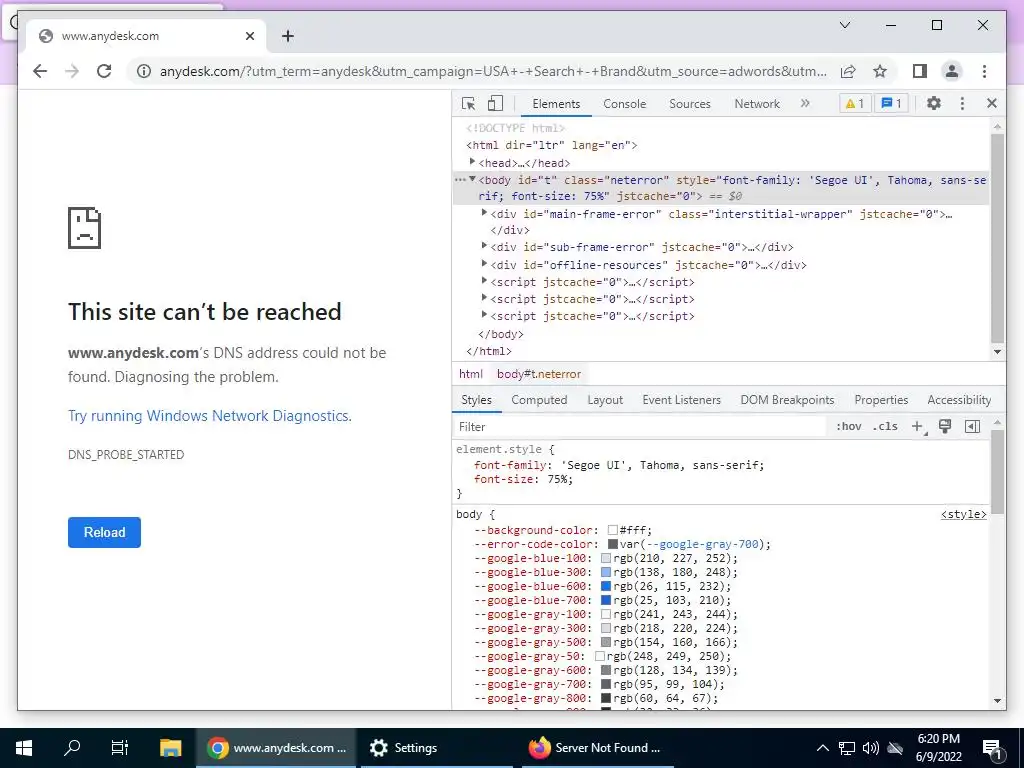Open DevTools three-dot customize menu
The height and width of the screenshot is (768, 1024).
click(962, 103)
